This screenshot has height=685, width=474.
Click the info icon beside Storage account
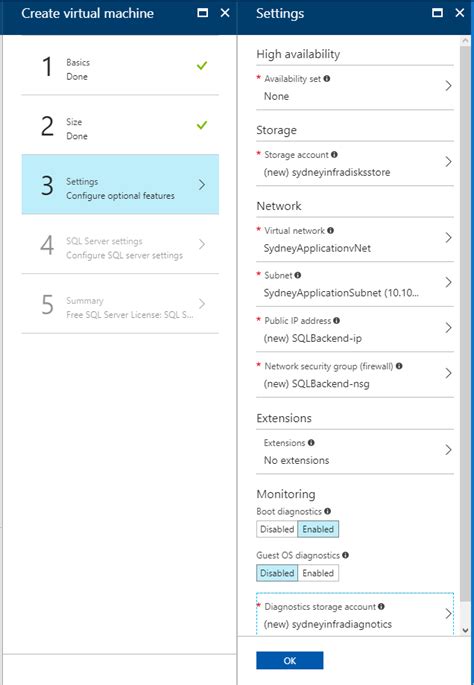pyautogui.click(x=334, y=155)
